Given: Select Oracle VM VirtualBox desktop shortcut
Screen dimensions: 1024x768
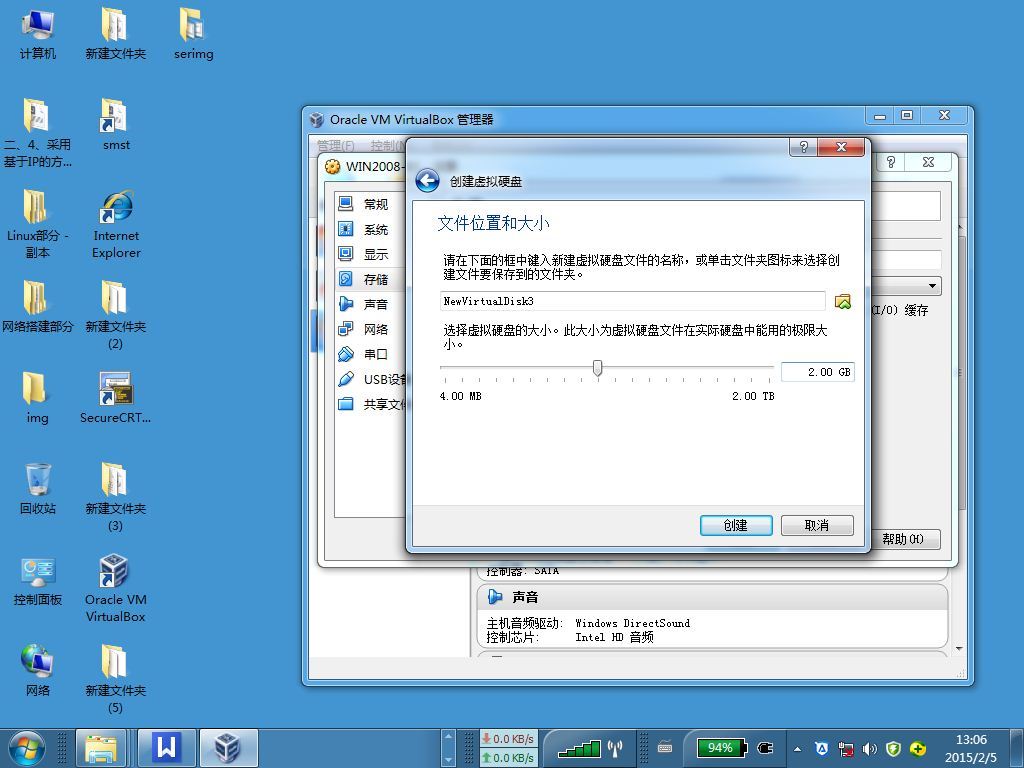Looking at the screenshot, I should (116, 588).
